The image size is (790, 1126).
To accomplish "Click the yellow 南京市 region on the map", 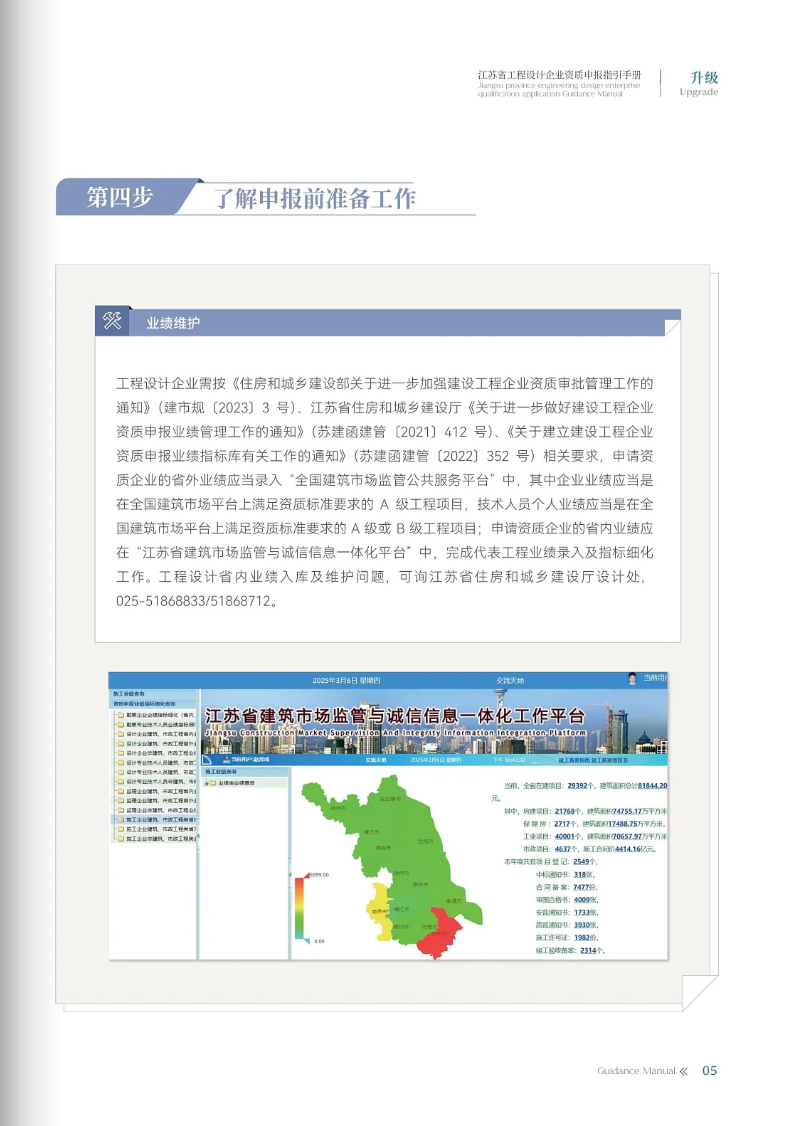I will (x=379, y=911).
